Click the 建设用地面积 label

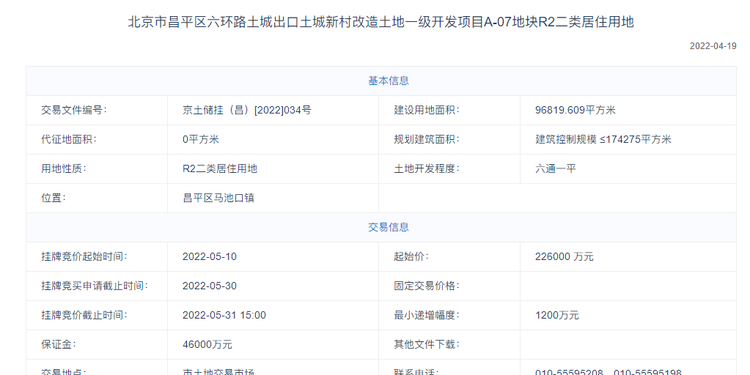427,110
